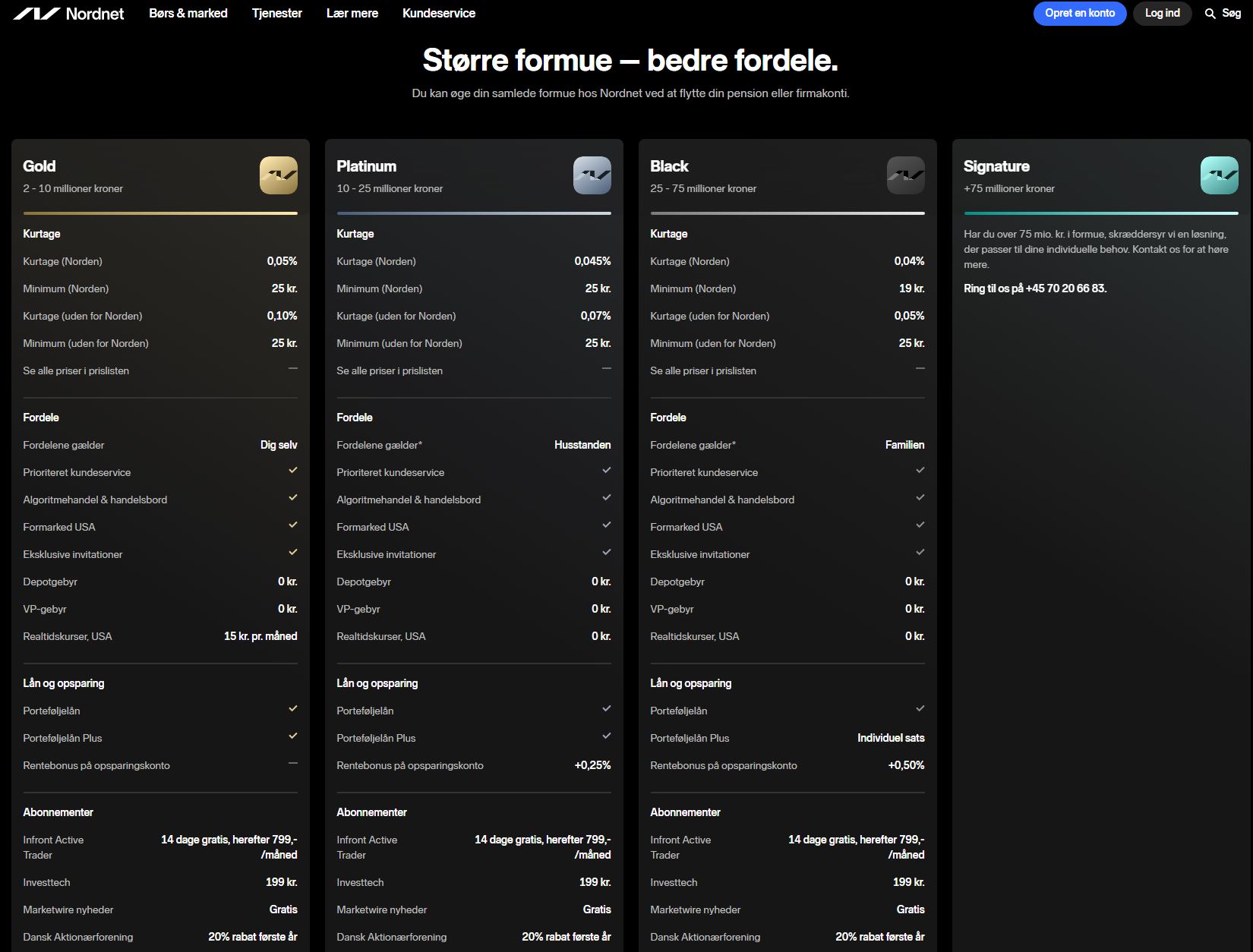Click Black Minimum (Norden) value 19 kr.
Image resolution: width=1253 pixels, height=952 pixels.
click(x=911, y=288)
